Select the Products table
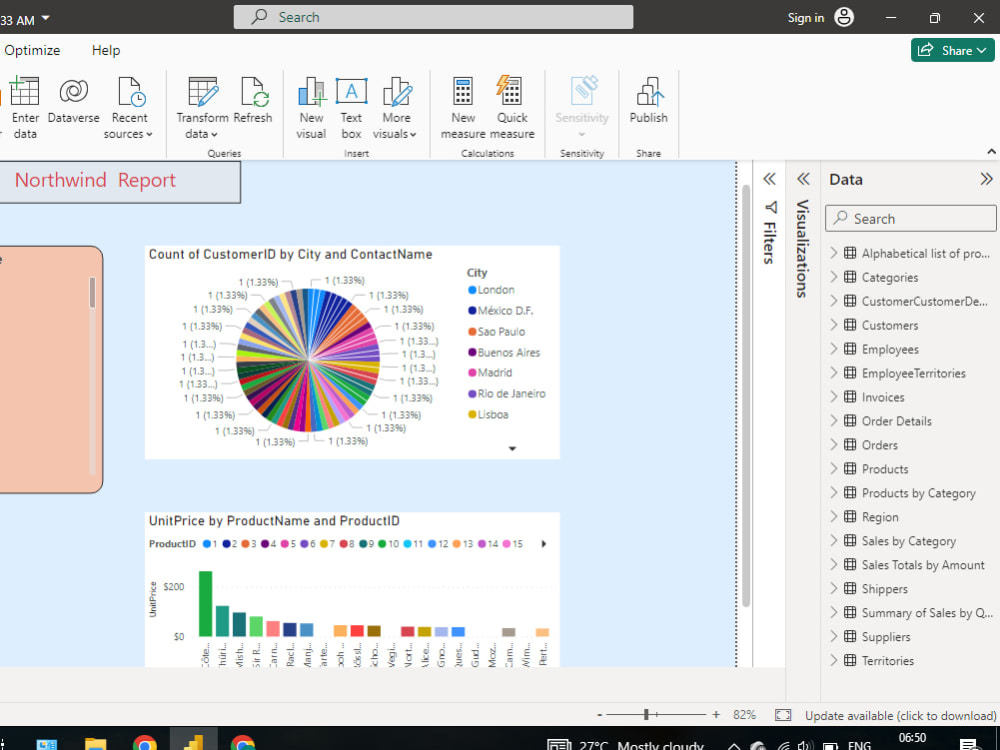Viewport: 1000px width, 750px height. click(x=885, y=469)
